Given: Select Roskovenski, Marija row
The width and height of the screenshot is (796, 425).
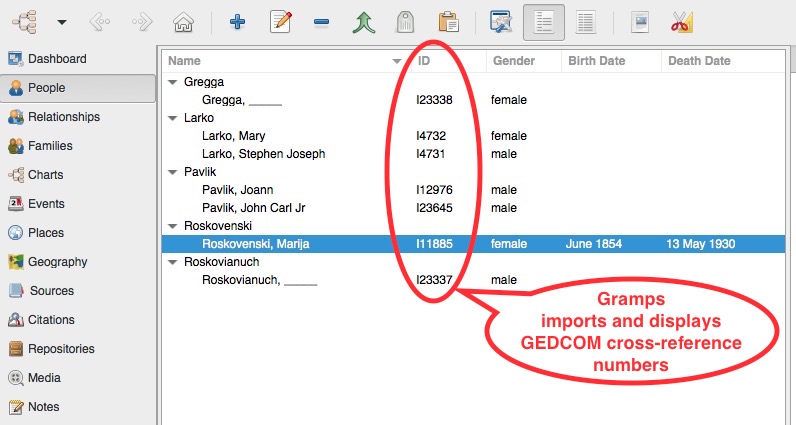Looking at the screenshot, I should (x=473, y=244).
